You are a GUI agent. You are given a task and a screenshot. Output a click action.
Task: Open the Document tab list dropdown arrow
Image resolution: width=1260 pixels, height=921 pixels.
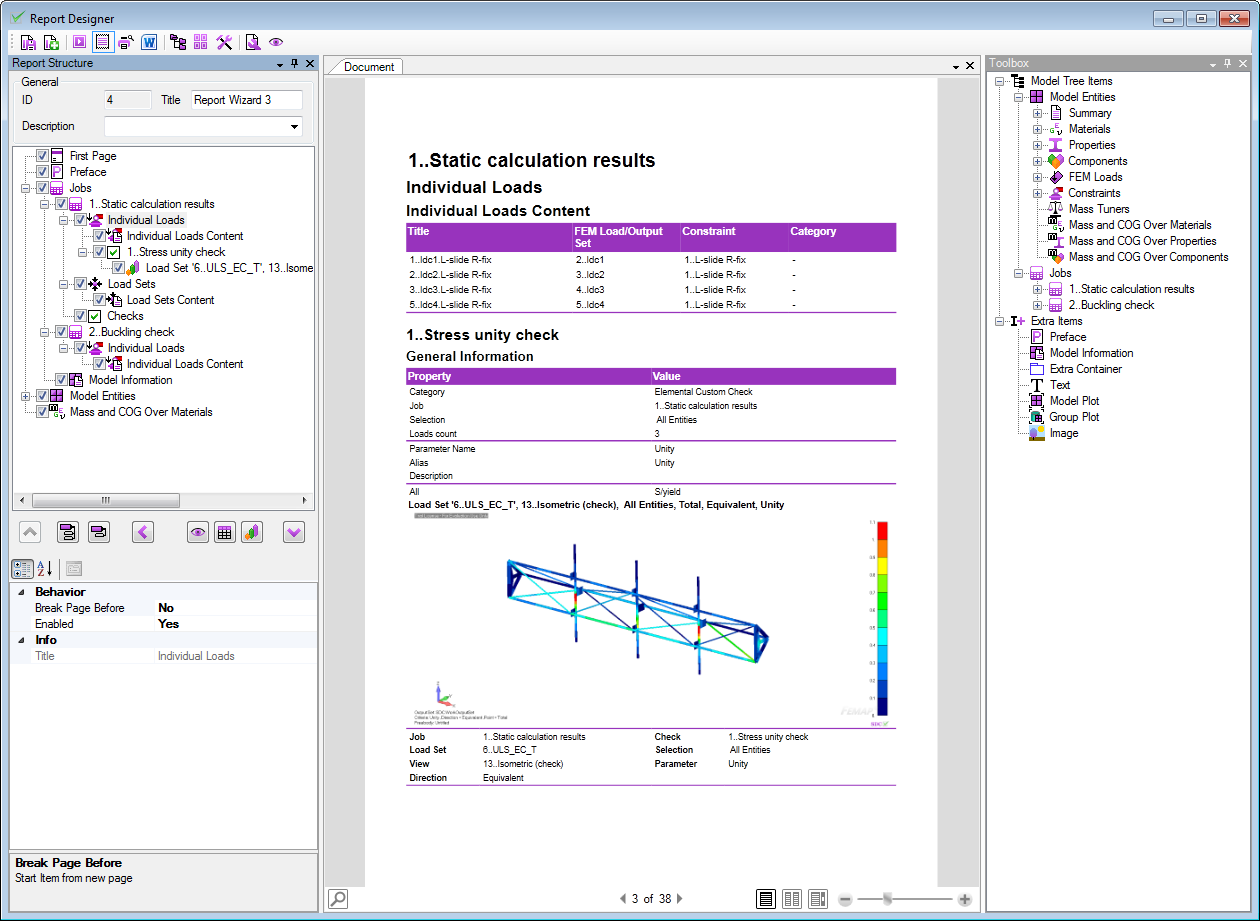pos(956,66)
